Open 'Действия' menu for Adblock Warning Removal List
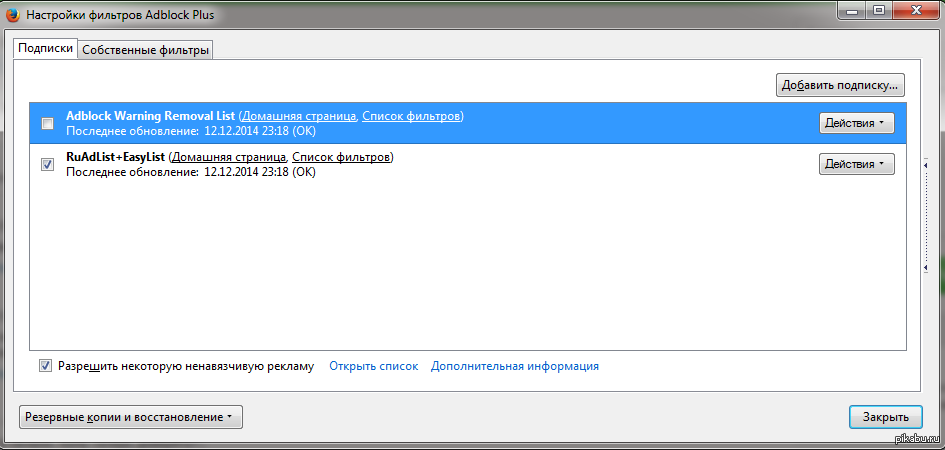Viewport: 945px width, 450px height. (x=856, y=123)
